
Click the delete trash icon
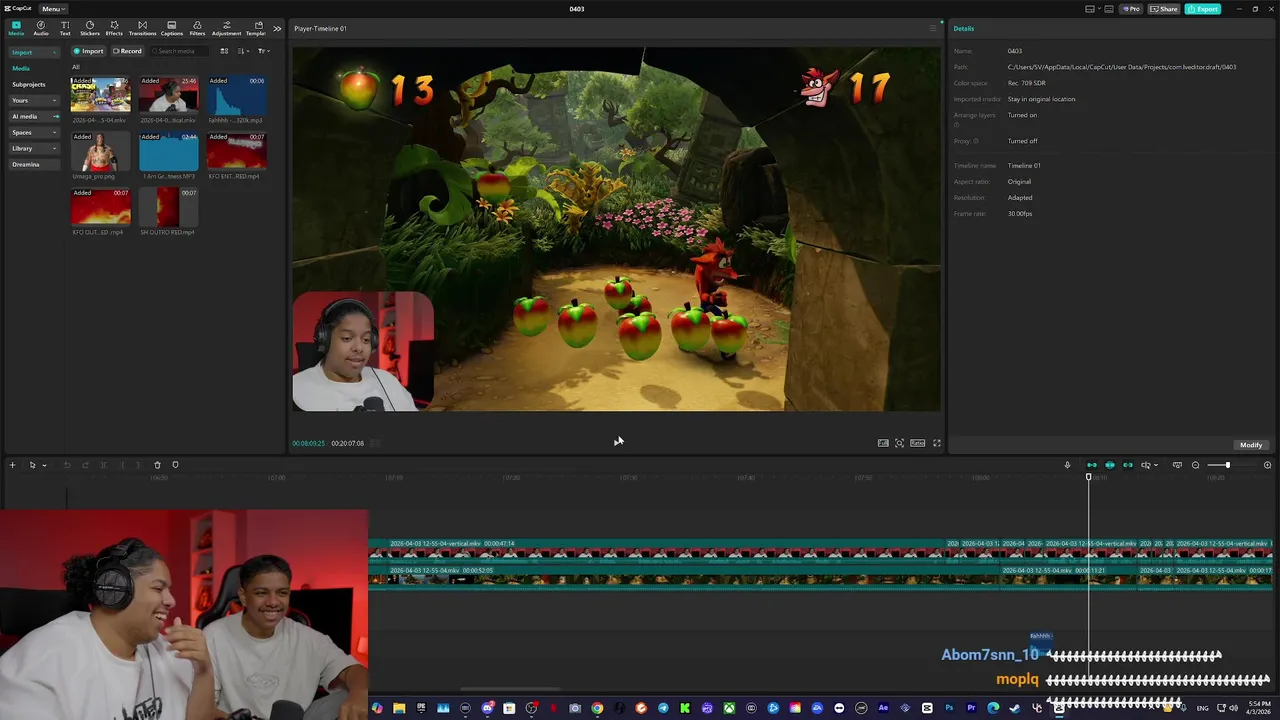[x=157, y=465]
